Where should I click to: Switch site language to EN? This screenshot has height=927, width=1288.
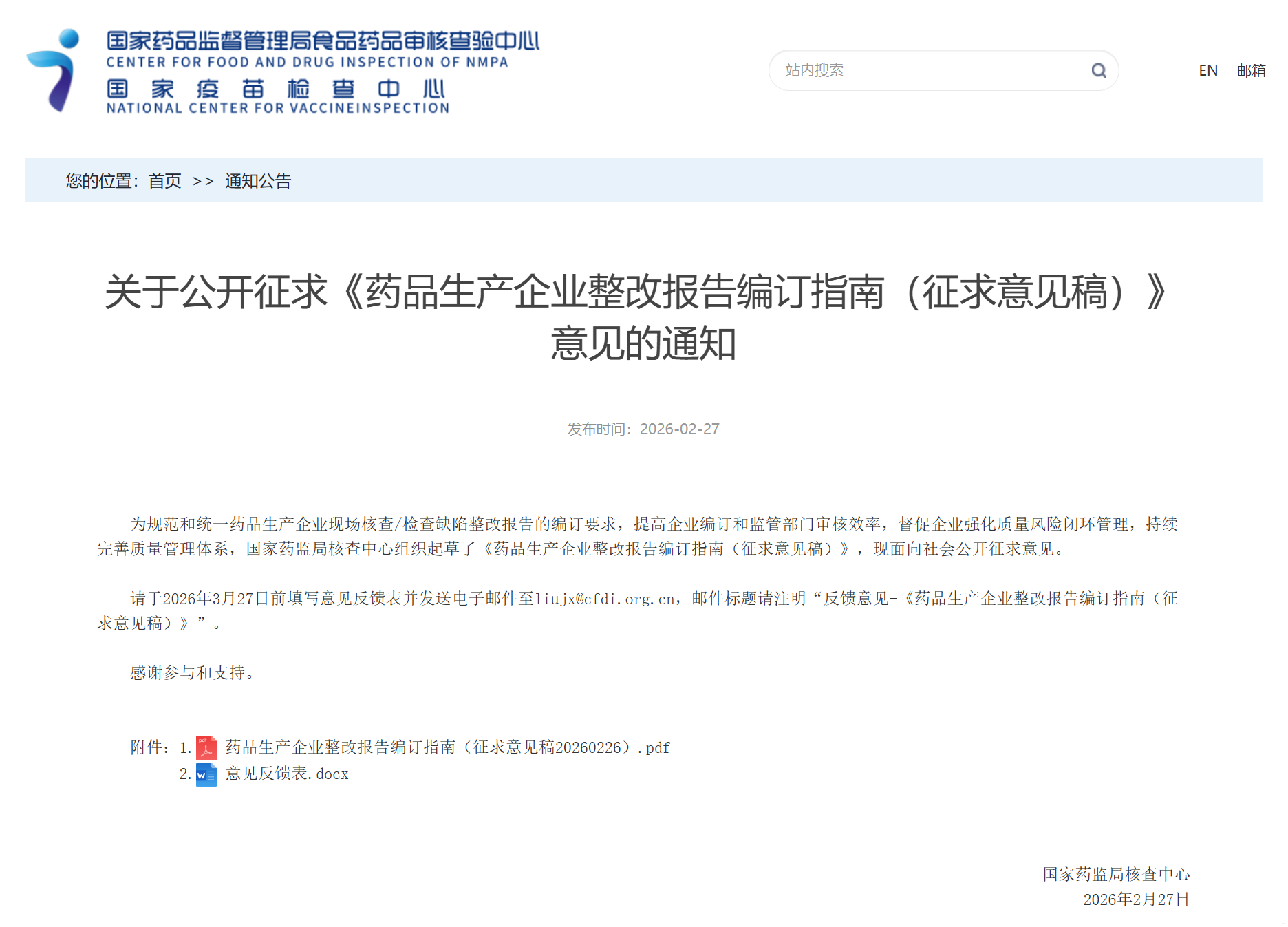pos(1207,70)
